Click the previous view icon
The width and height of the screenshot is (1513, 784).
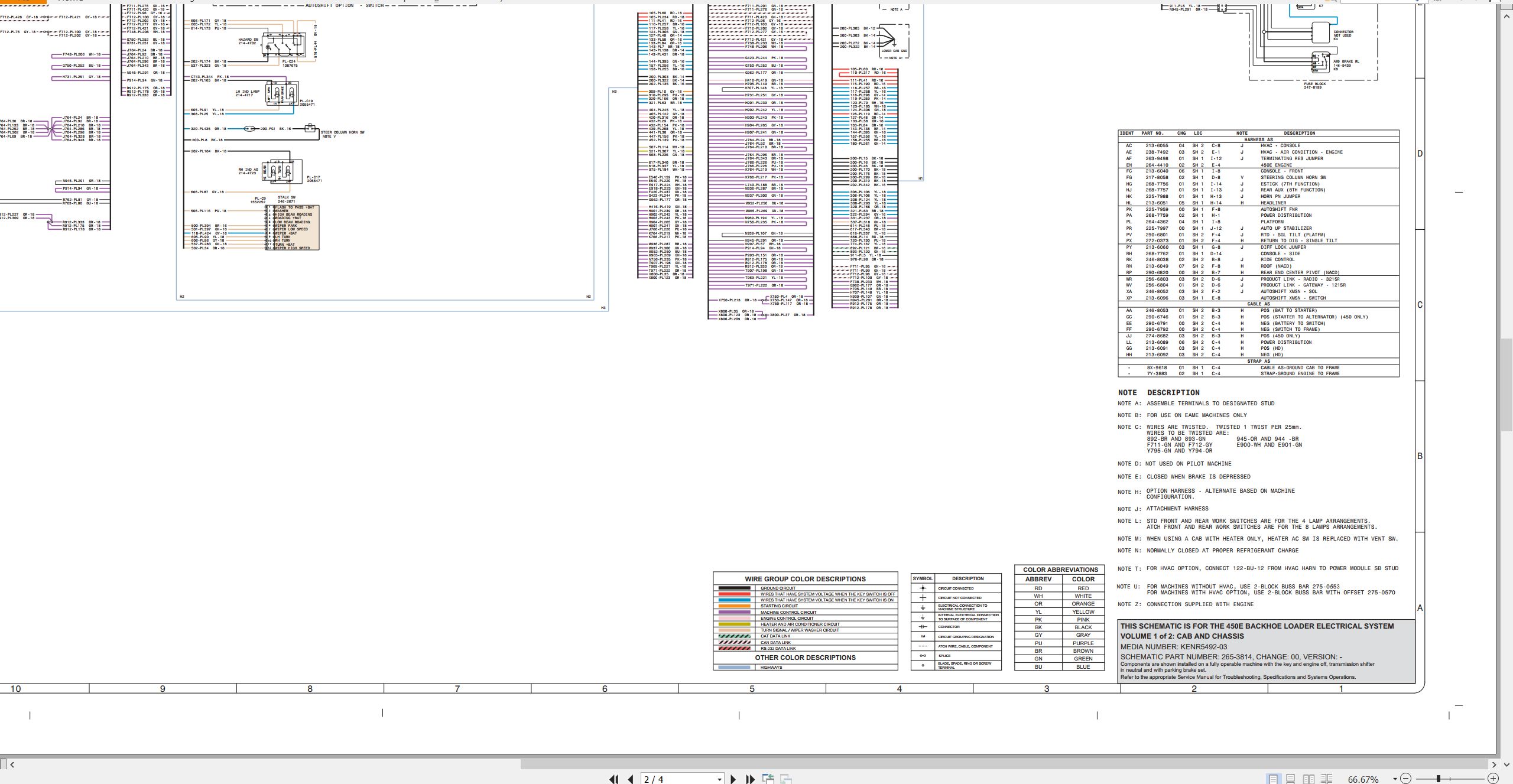tap(768, 779)
